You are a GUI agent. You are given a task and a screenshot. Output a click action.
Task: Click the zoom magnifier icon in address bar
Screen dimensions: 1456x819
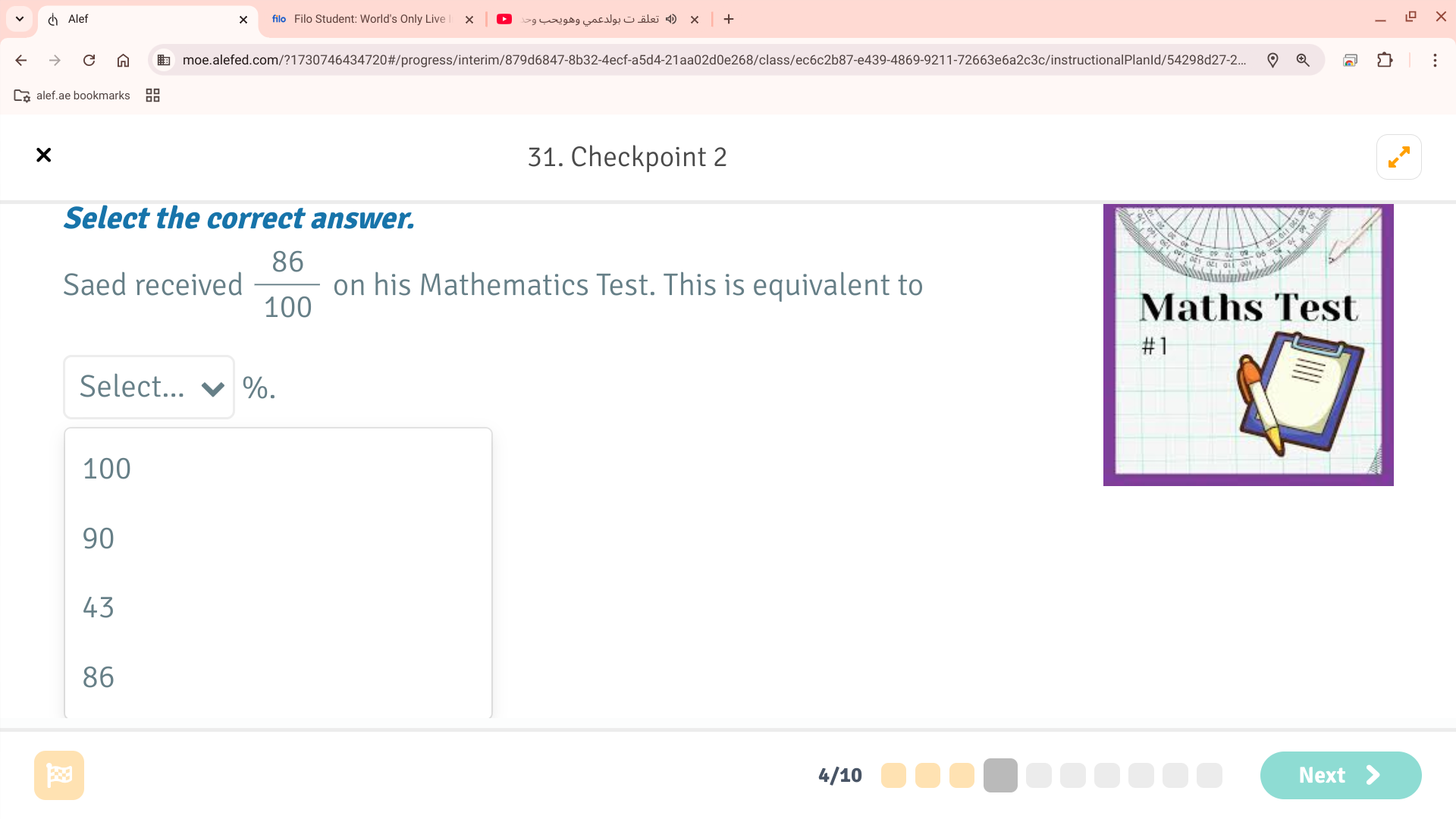coord(1303,60)
